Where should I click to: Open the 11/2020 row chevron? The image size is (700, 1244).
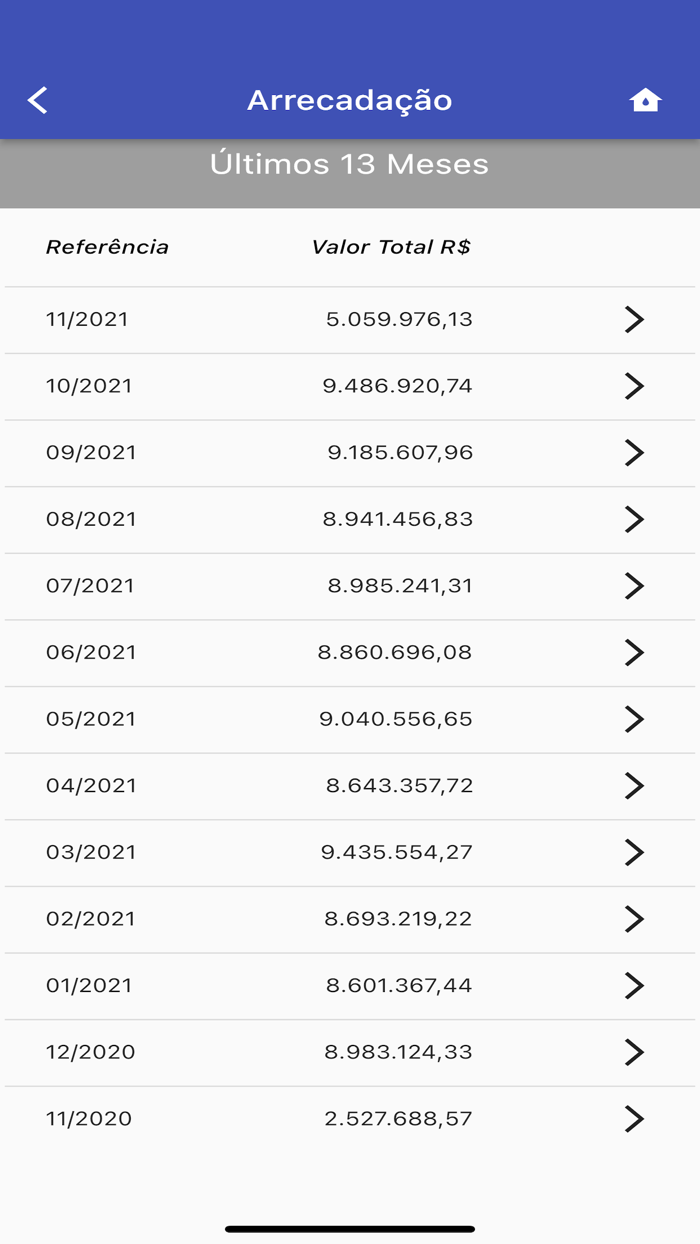point(634,1118)
